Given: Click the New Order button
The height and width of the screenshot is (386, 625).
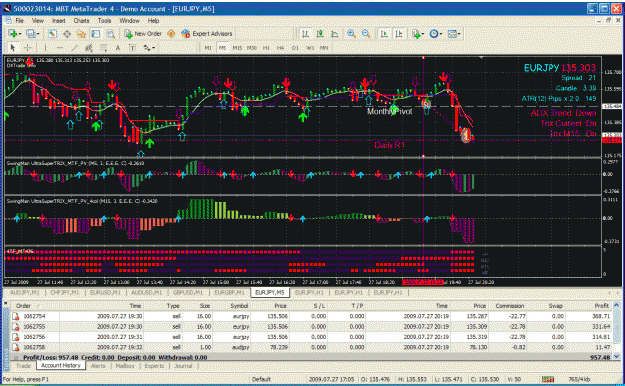Looking at the screenshot, I should click(142, 34).
